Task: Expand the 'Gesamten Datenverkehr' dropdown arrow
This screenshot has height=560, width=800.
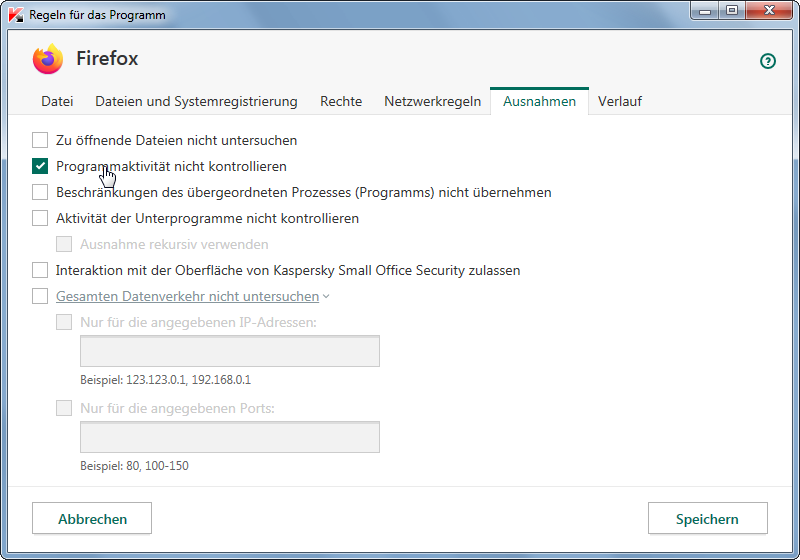Action: pos(326,296)
